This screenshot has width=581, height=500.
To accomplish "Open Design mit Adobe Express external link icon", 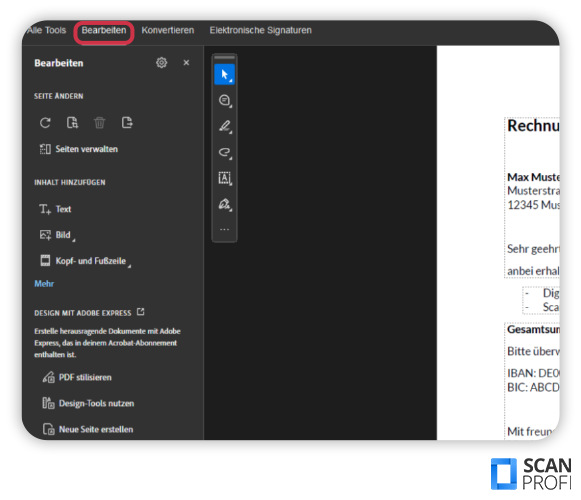I will [140, 312].
